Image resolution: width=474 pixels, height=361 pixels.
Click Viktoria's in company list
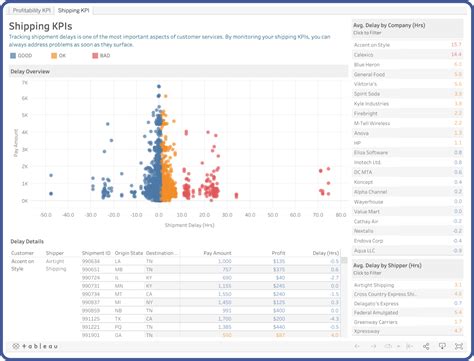pos(408,84)
